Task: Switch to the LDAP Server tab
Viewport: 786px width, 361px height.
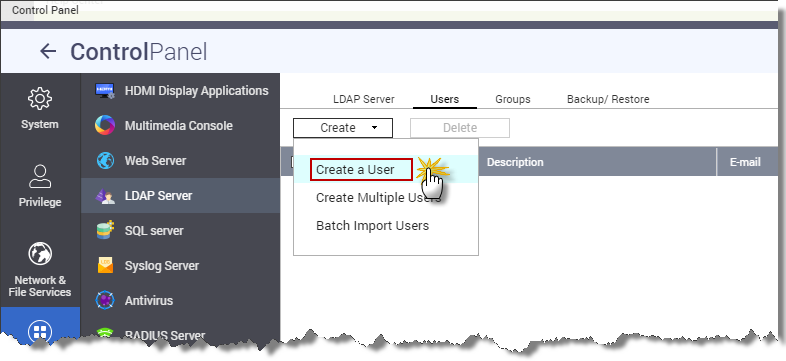Action: coord(363,99)
